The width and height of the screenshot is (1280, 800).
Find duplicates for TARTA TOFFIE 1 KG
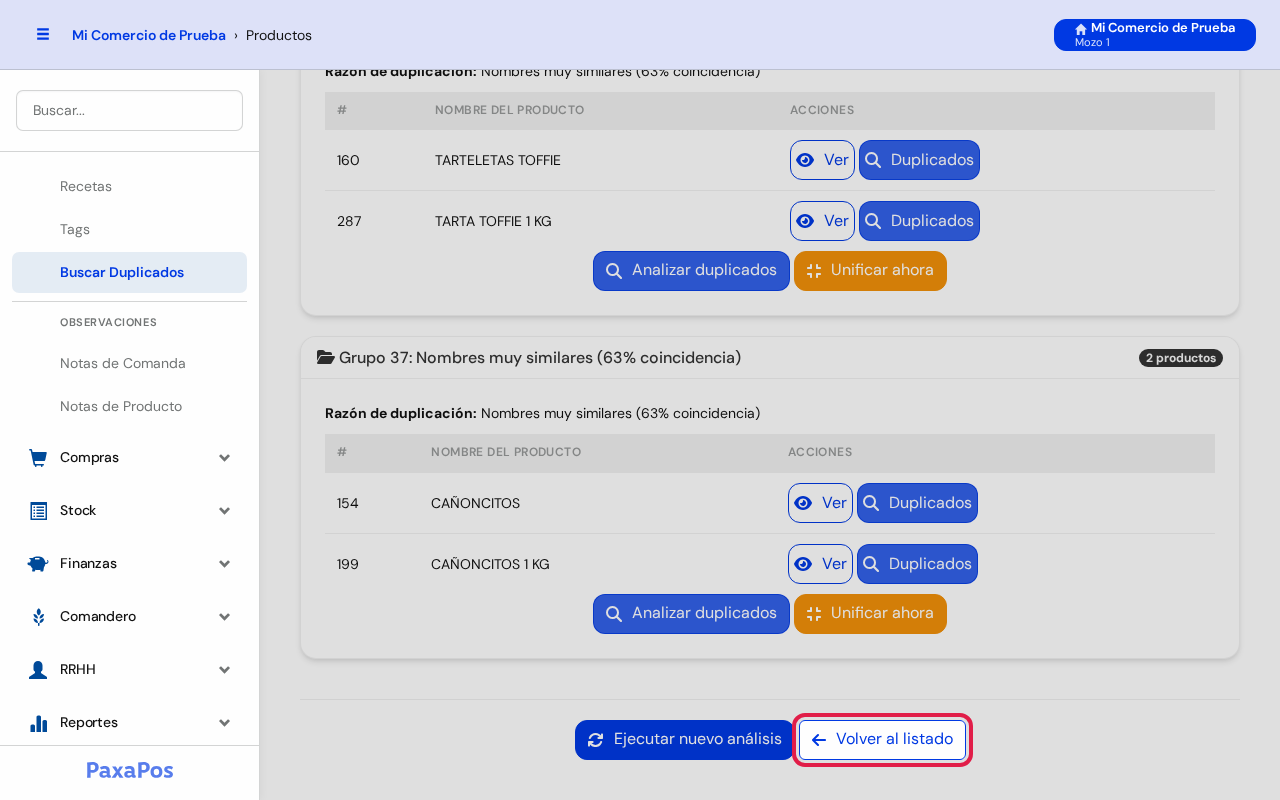coord(919,221)
